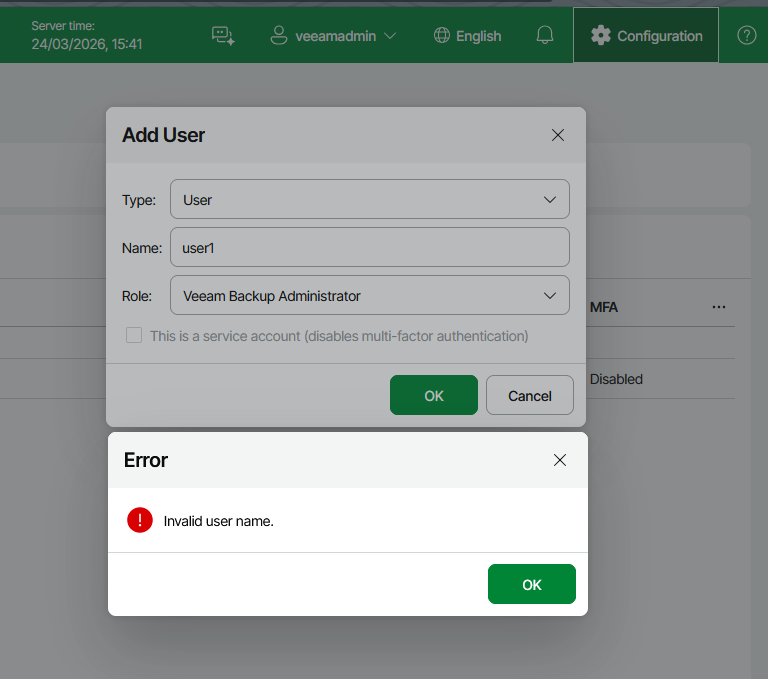The image size is (768, 679).
Task: Dismiss the Error dialog with OK
Action: click(x=532, y=584)
